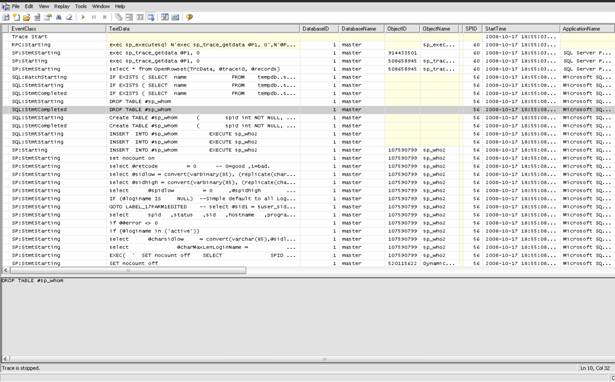615x382 pixels.
Task: Click the Pause trace toolbar button
Action: tap(94, 17)
